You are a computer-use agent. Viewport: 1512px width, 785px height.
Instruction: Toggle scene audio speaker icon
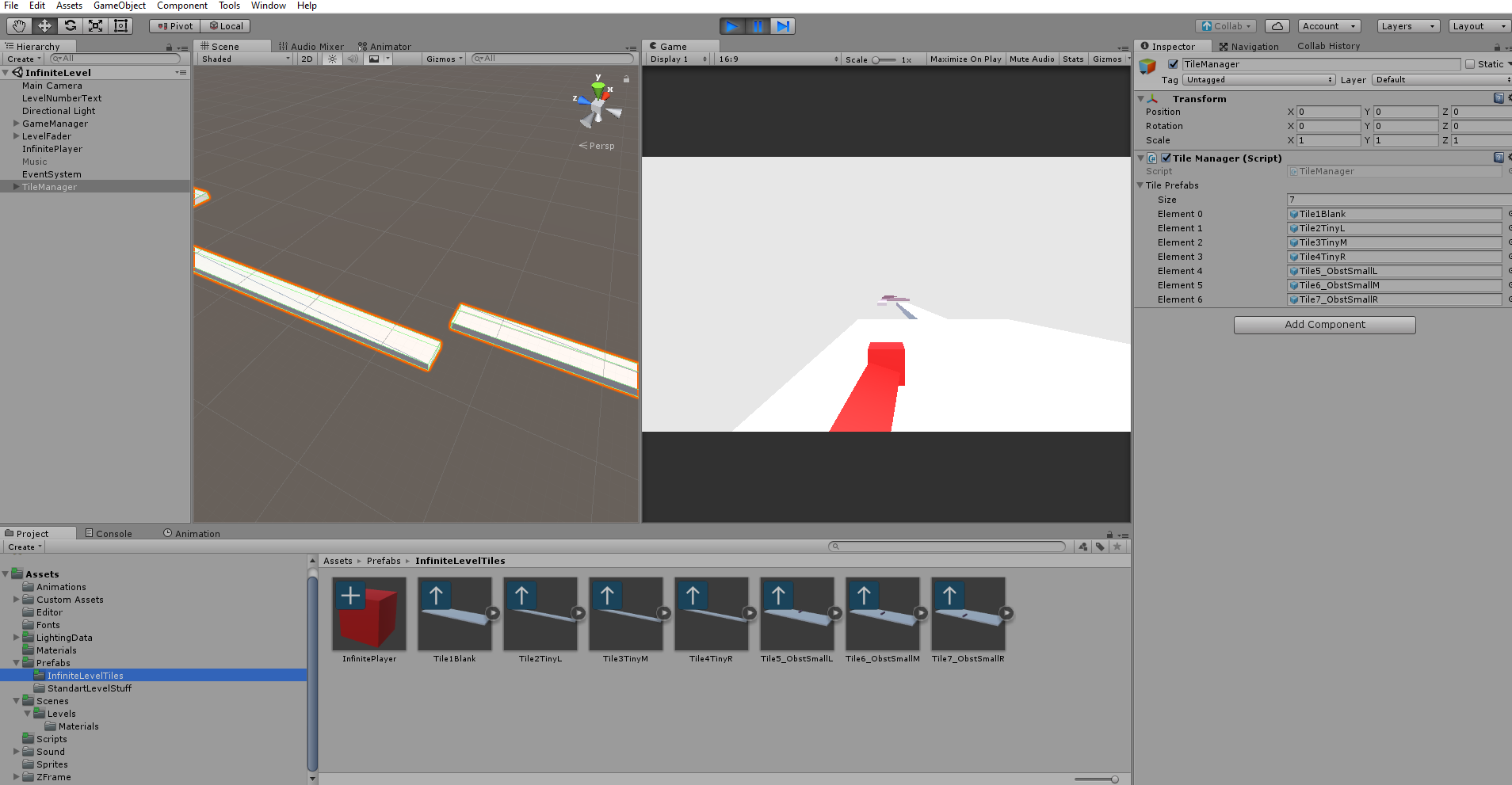coord(353,59)
